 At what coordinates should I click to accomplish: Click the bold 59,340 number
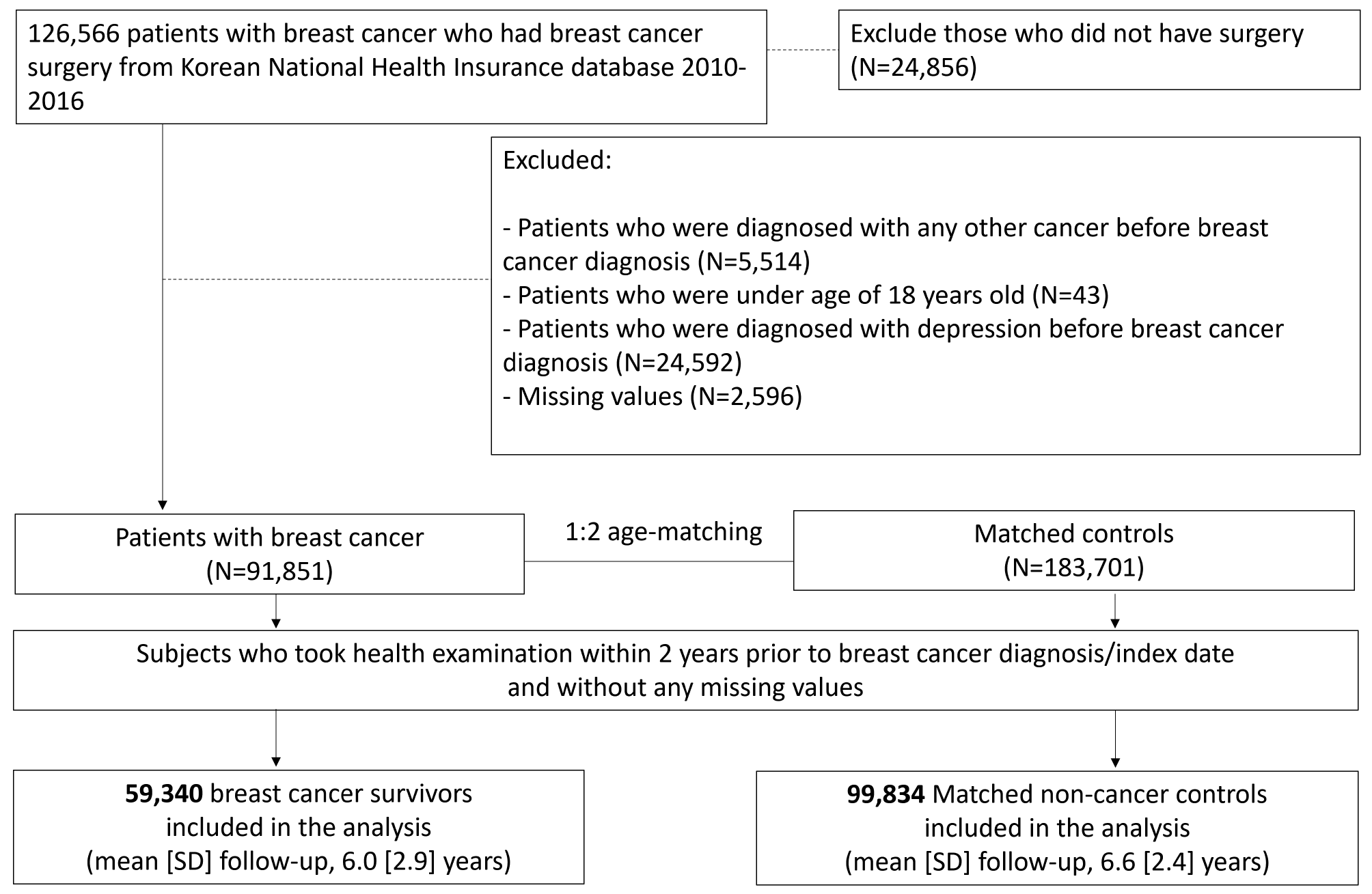coord(164,794)
